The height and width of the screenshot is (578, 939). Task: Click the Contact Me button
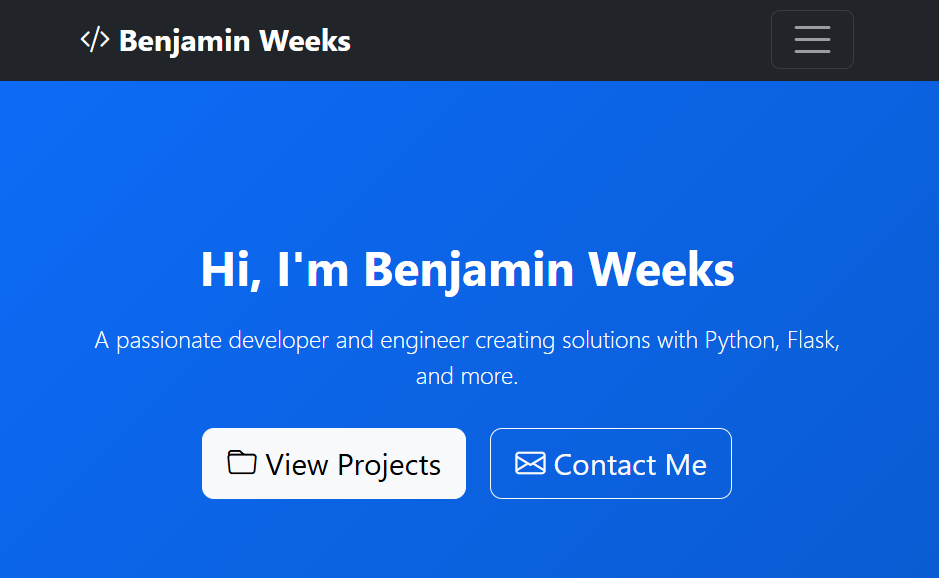[610, 463]
